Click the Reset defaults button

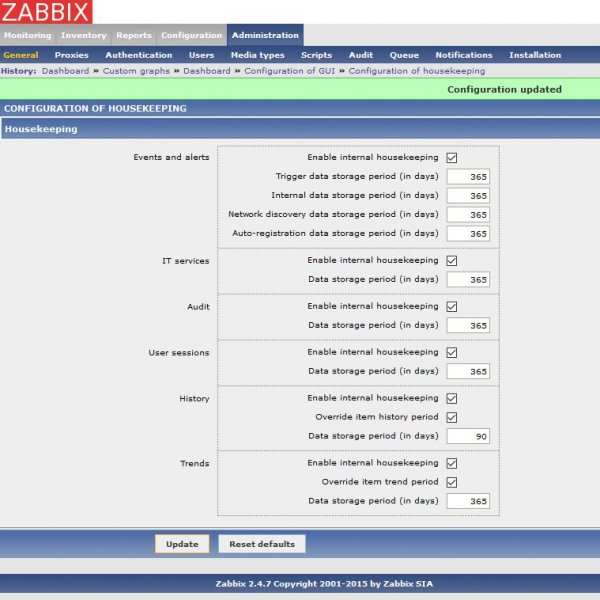coord(262,544)
